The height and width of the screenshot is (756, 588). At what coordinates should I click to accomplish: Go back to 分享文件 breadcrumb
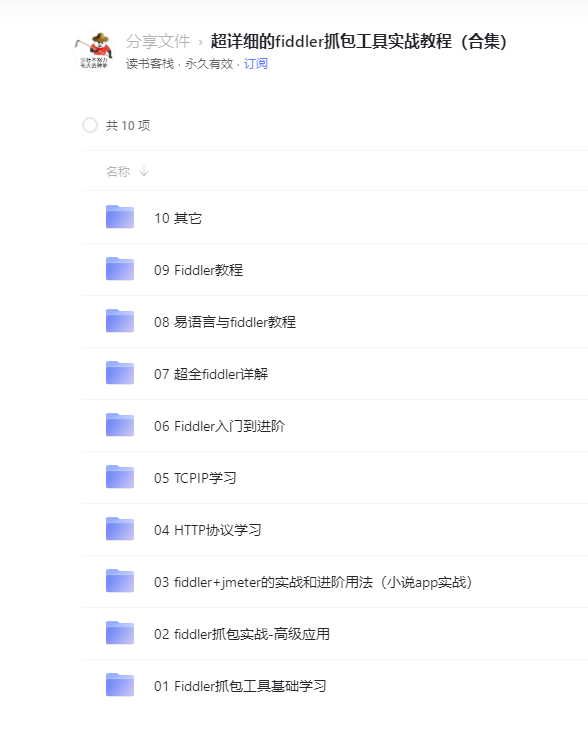tap(158, 41)
